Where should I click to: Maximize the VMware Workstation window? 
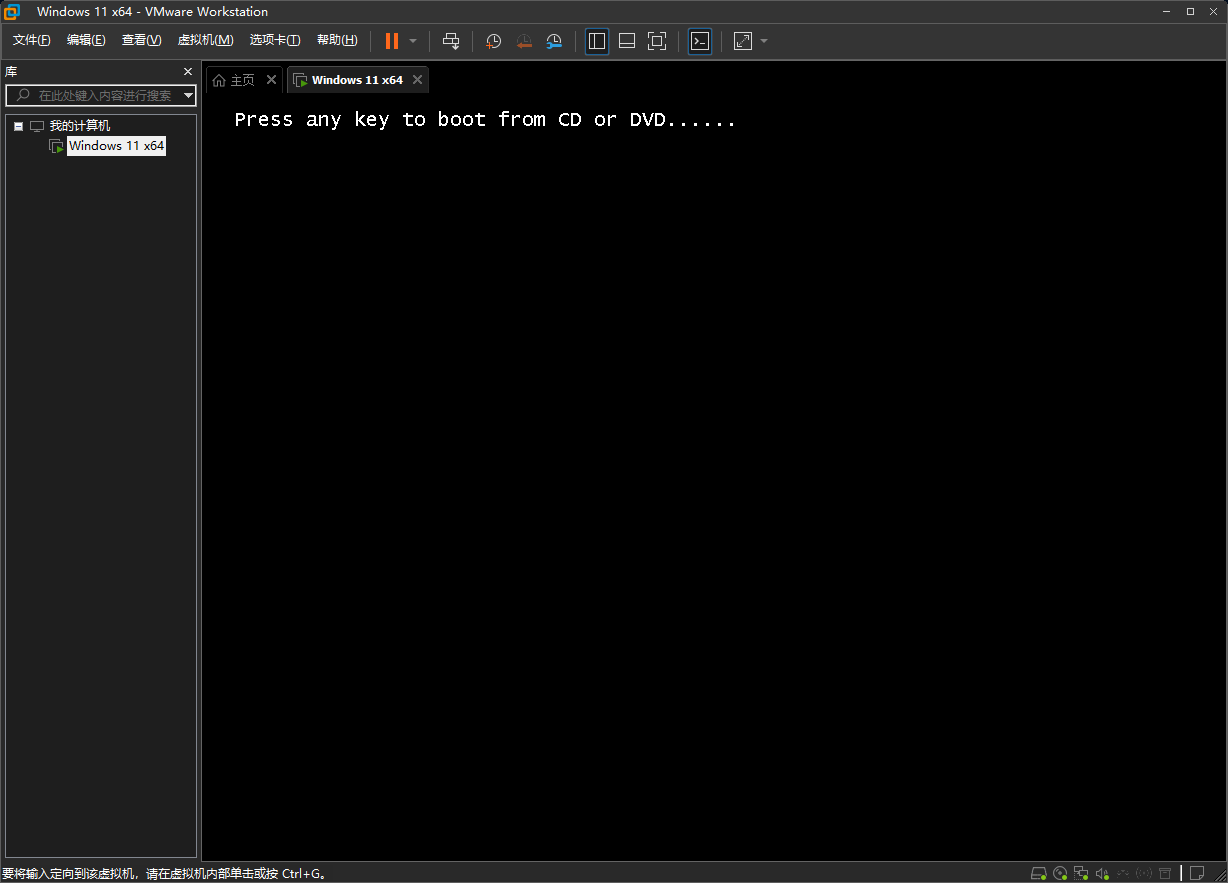[x=1190, y=11]
